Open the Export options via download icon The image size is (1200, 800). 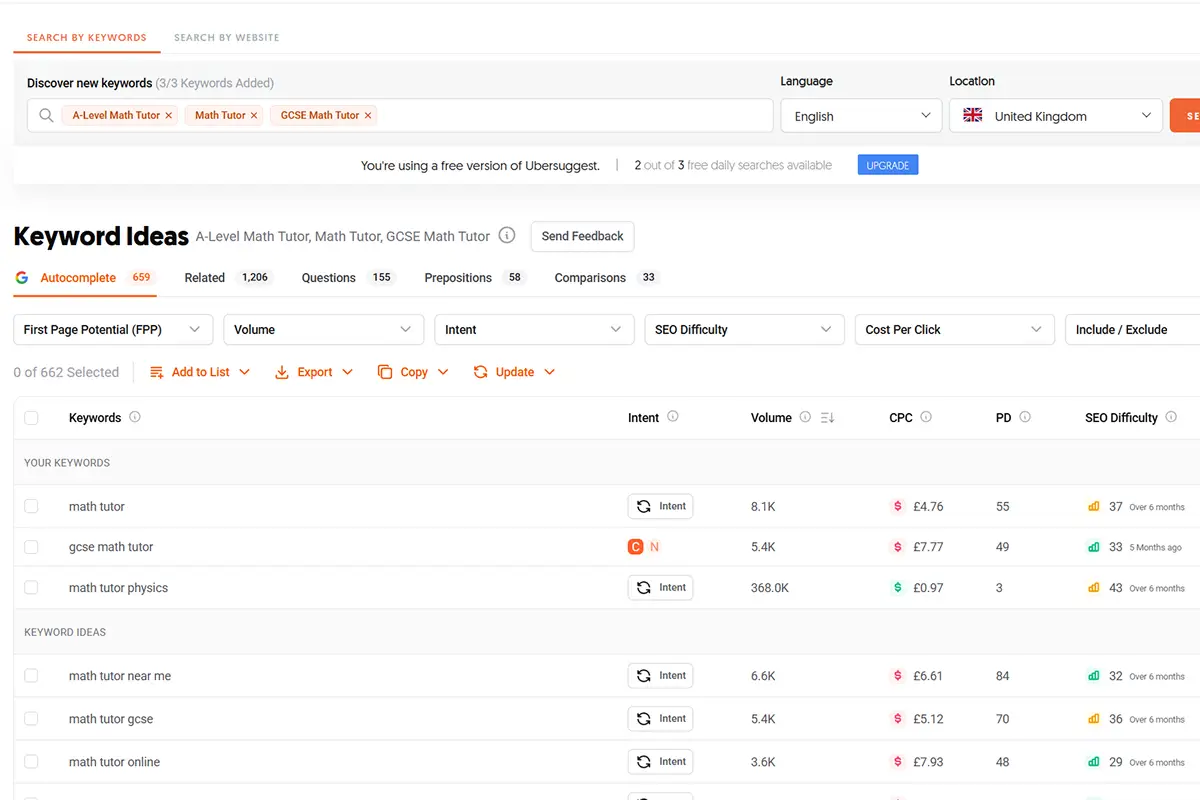[282, 371]
